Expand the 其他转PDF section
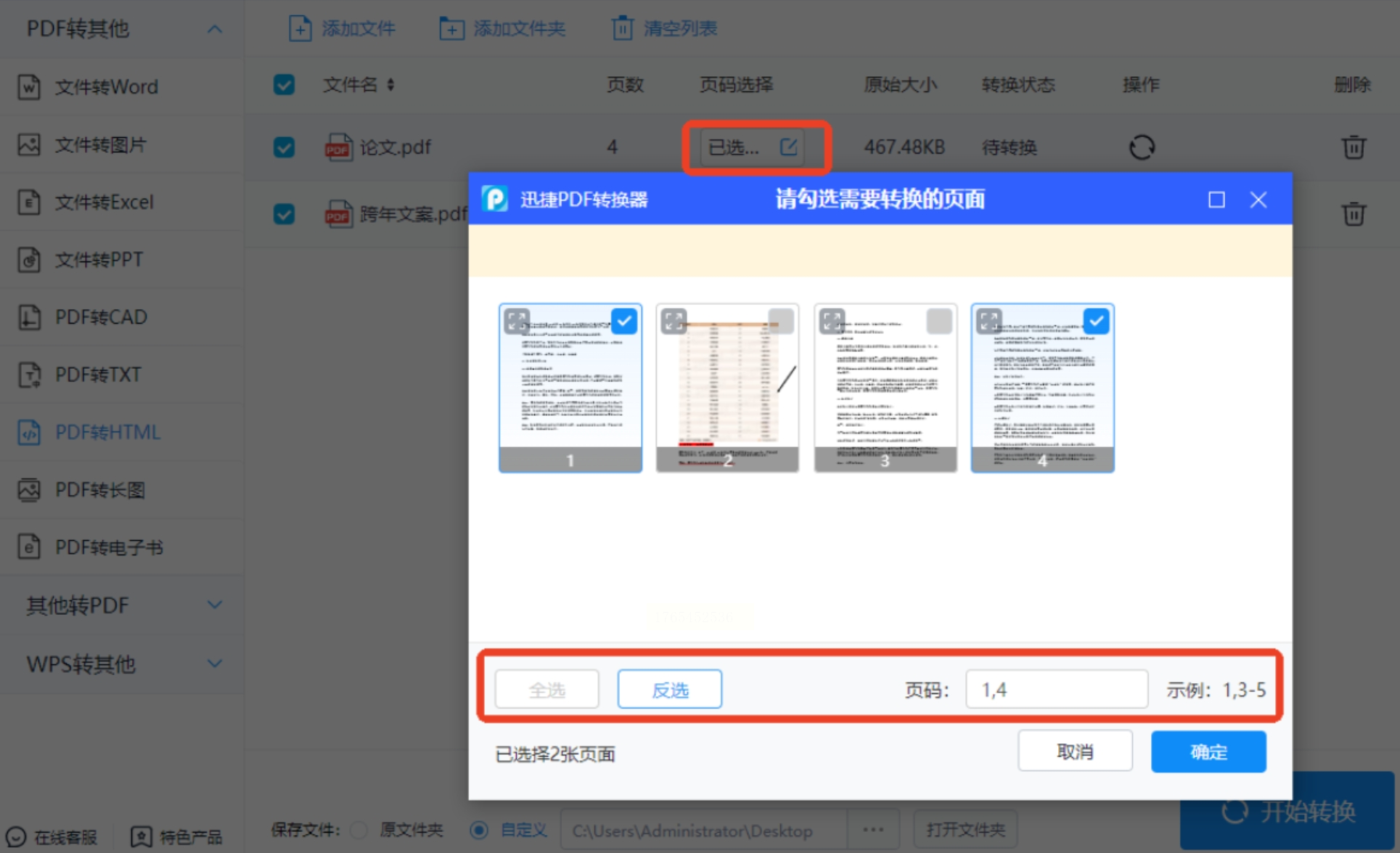 214,605
